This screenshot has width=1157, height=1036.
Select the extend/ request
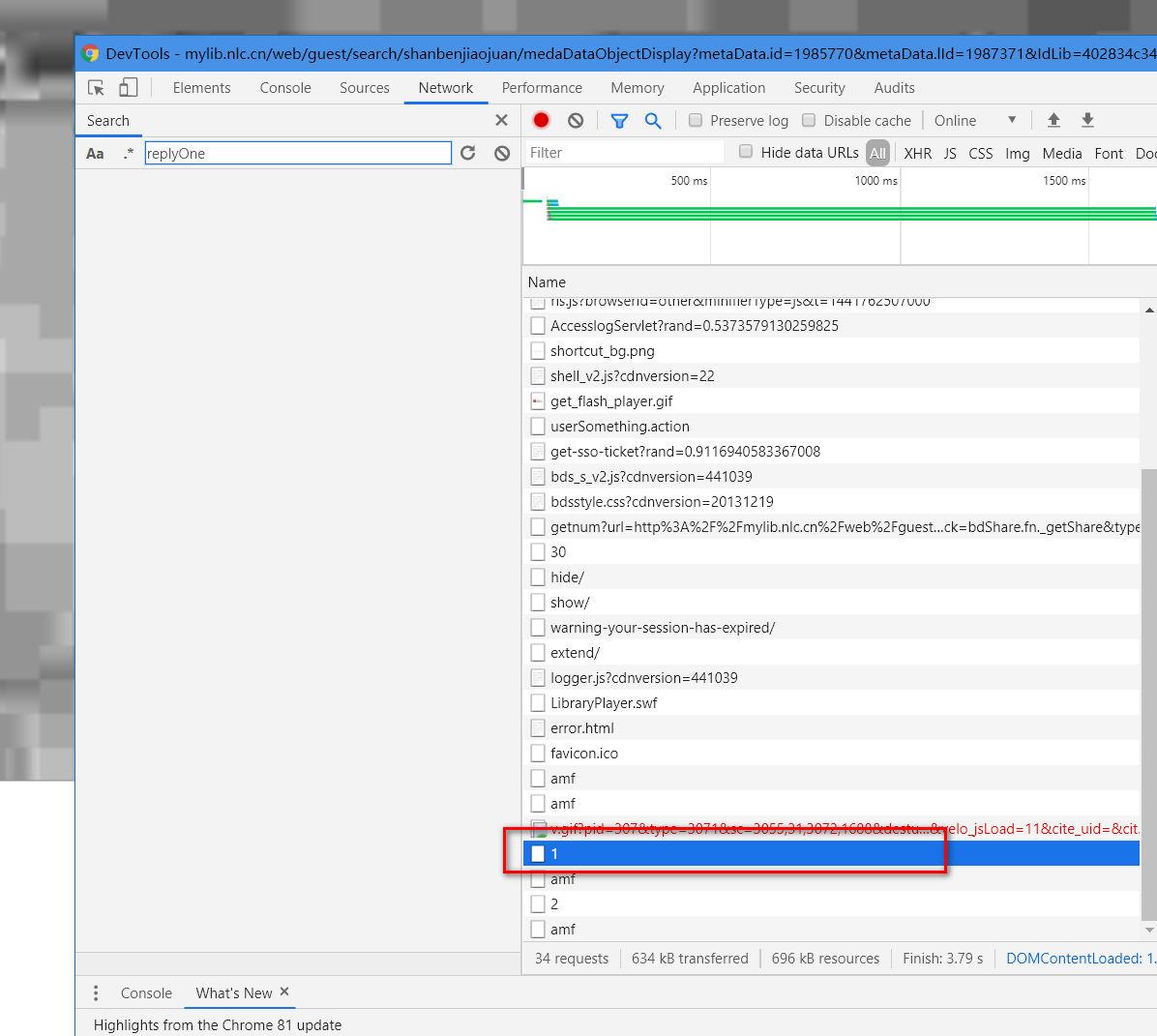pyautogui.click(x=831, y=653)
